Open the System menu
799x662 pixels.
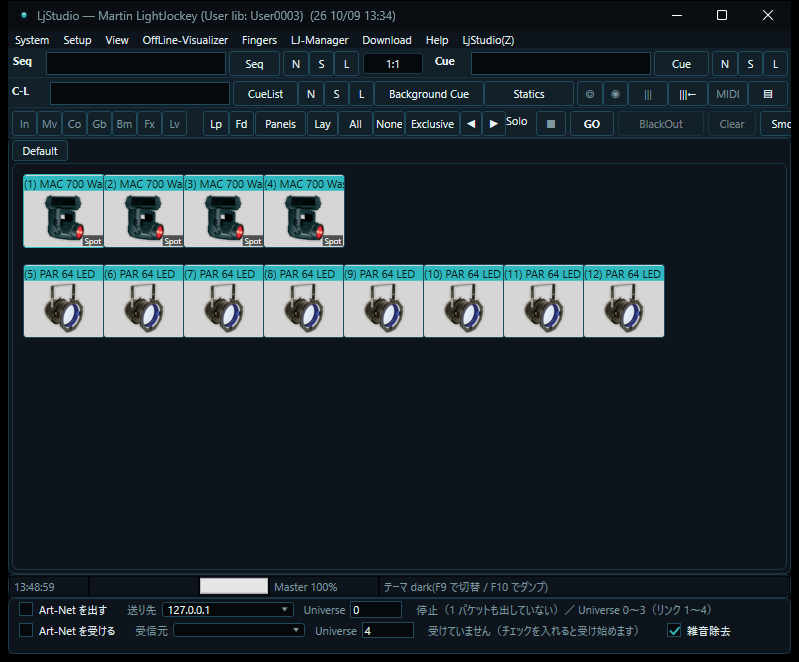[32, 40]
